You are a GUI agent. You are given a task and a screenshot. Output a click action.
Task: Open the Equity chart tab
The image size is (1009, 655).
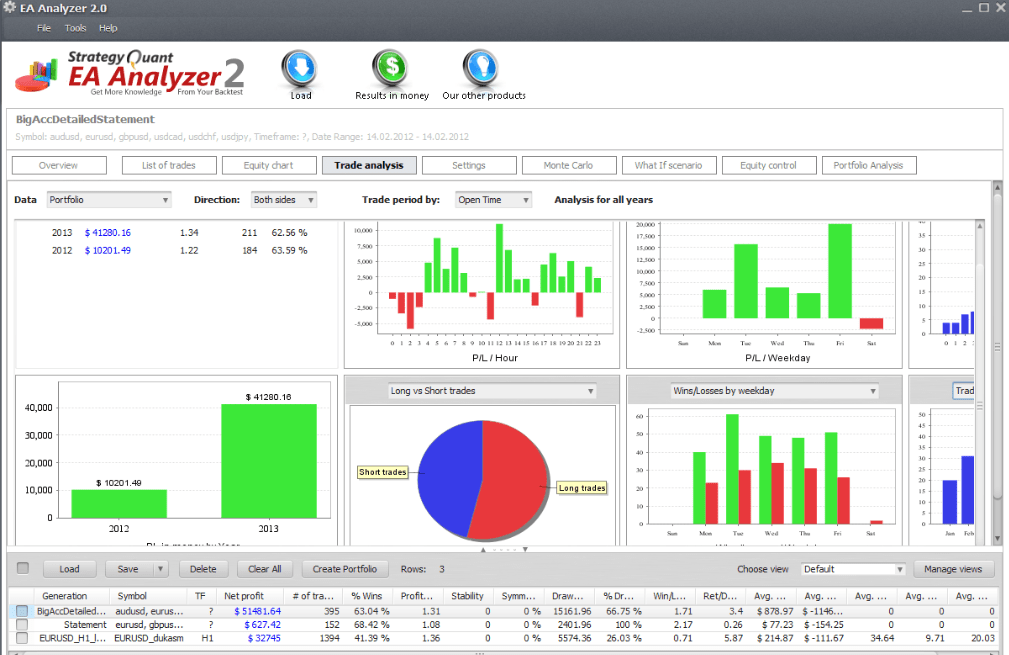tap(269, 165)
